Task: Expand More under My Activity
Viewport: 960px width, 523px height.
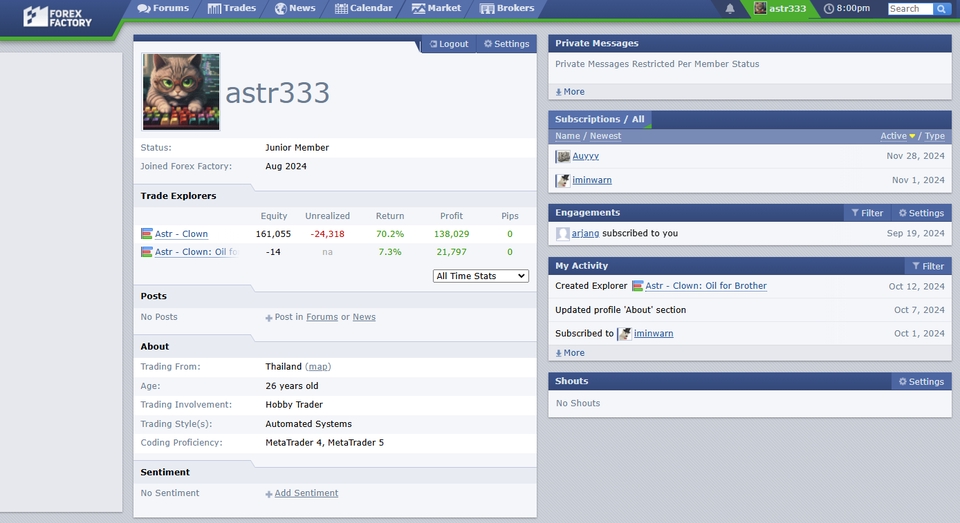Action: 570,353
